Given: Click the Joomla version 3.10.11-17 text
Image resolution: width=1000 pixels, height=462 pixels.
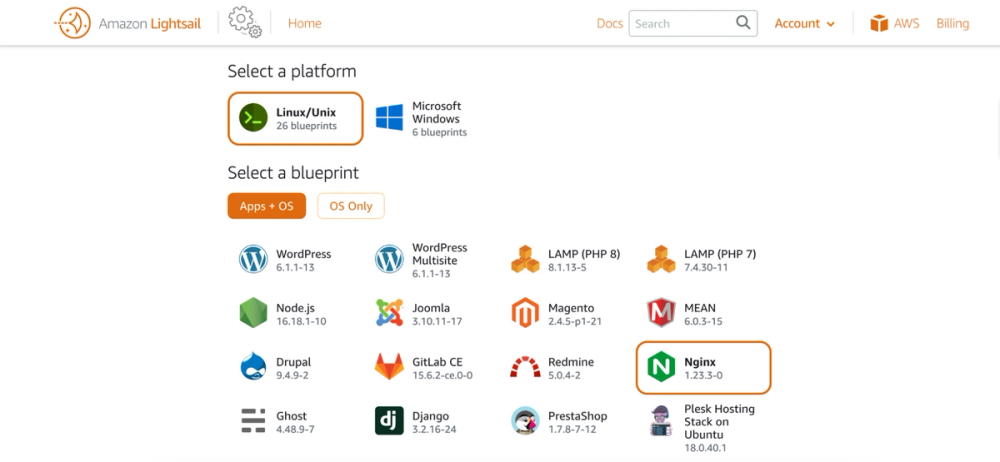Looking at the screenshot, I should [437, 322].
